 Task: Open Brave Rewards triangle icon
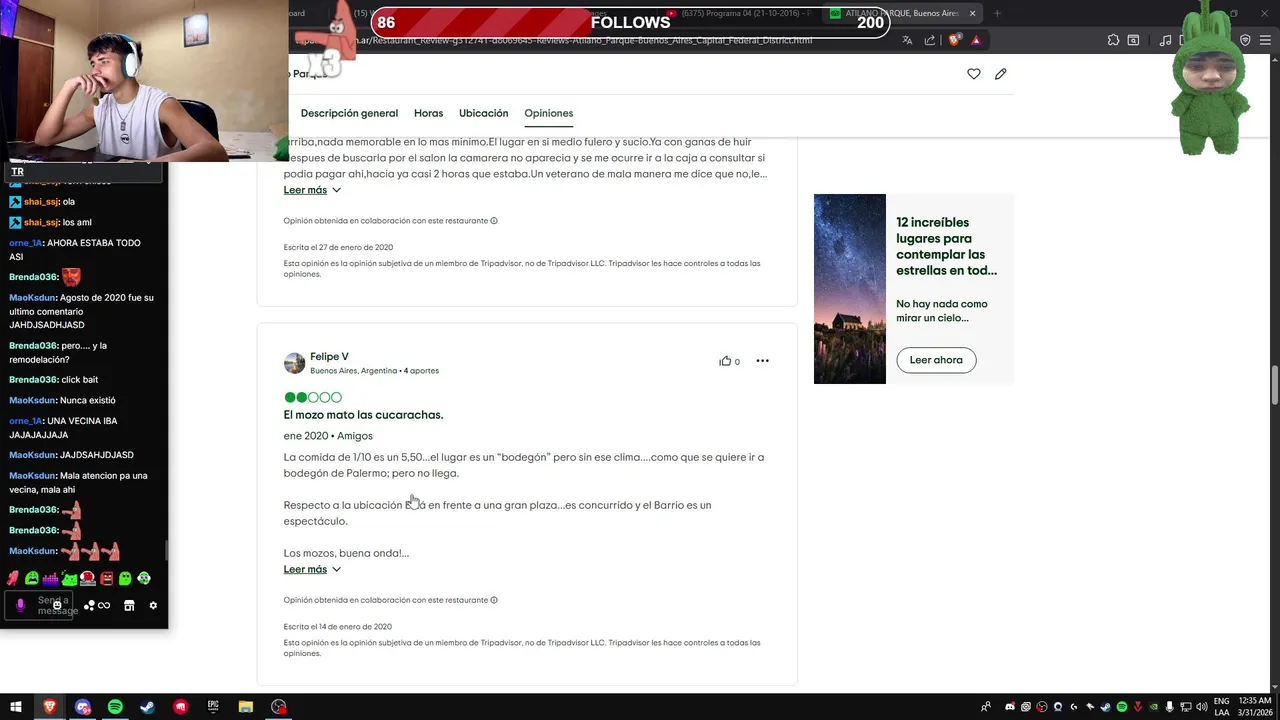tap(975, 40)
